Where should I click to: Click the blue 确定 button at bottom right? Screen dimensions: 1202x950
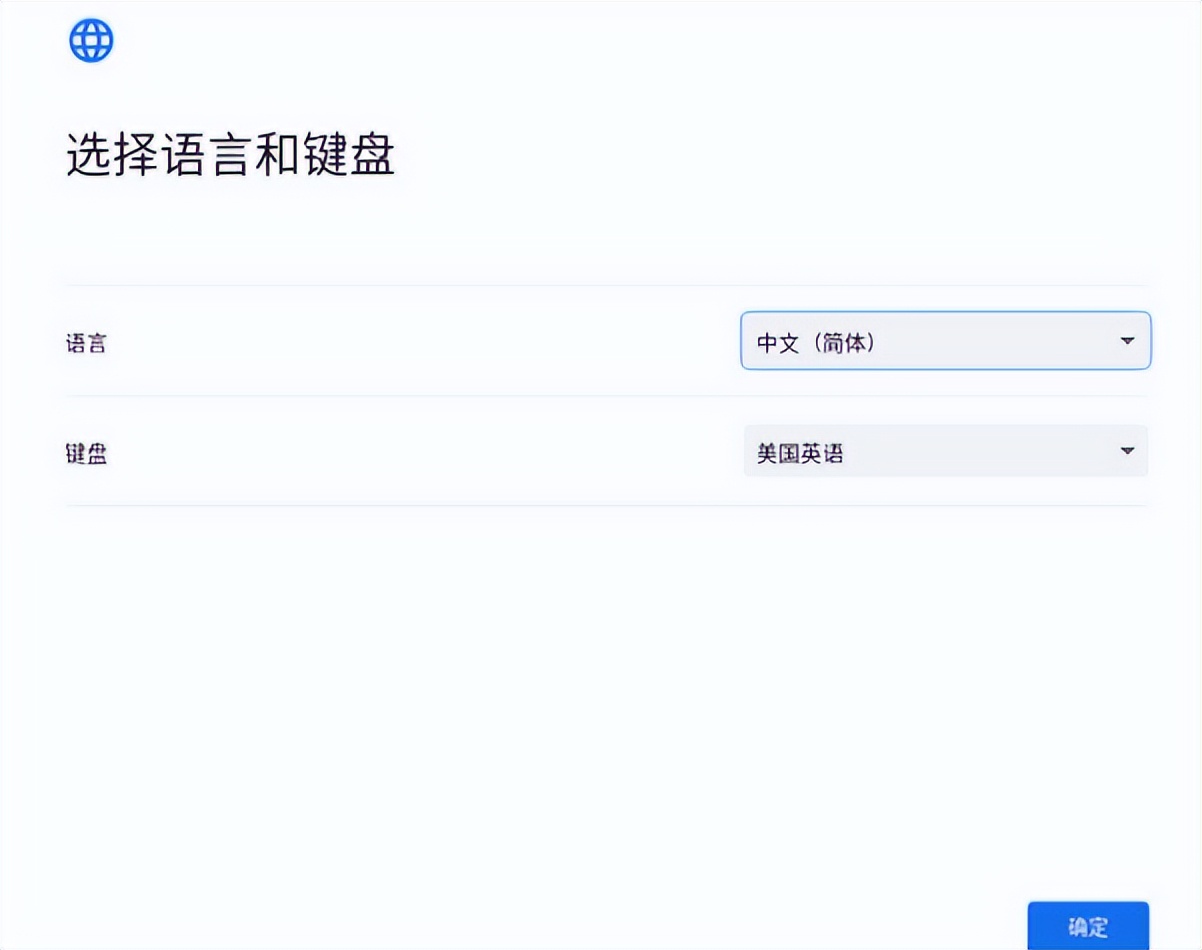click(x=1088, y=924)
